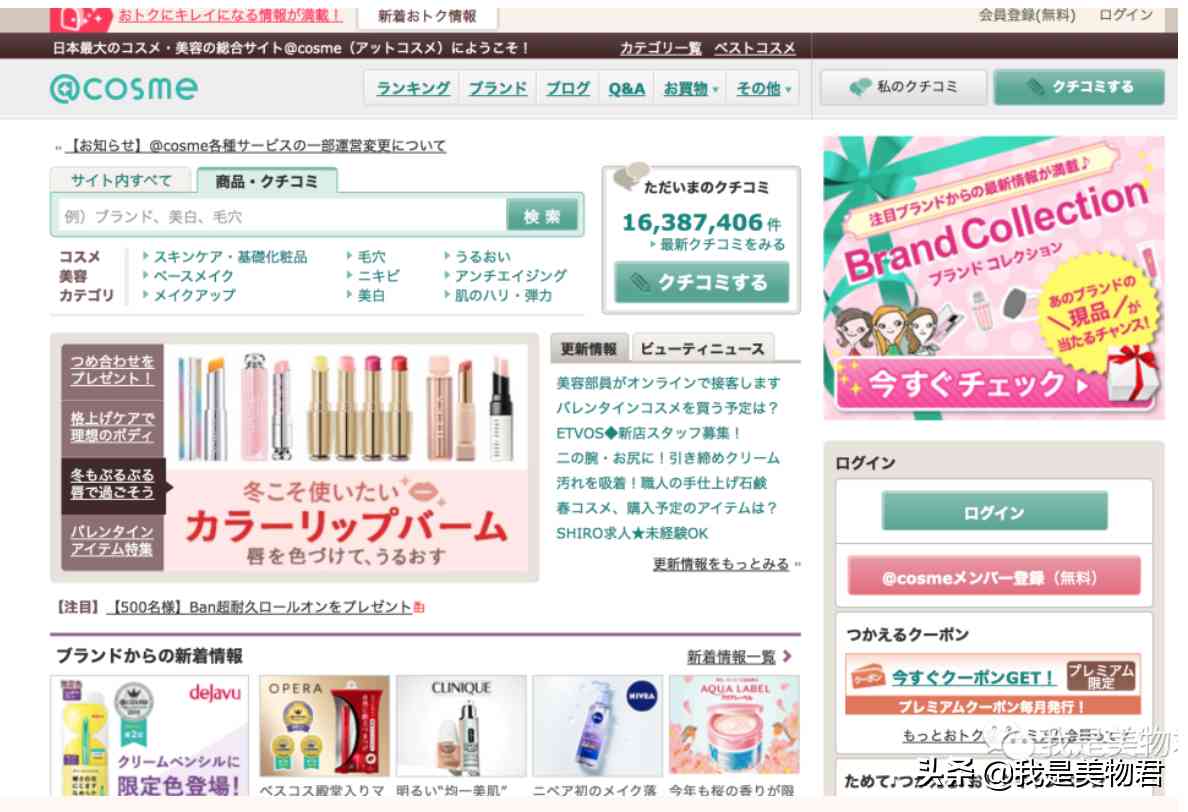Click the speech bubble icon beside ただいまのクチコミ

[630, 176]
